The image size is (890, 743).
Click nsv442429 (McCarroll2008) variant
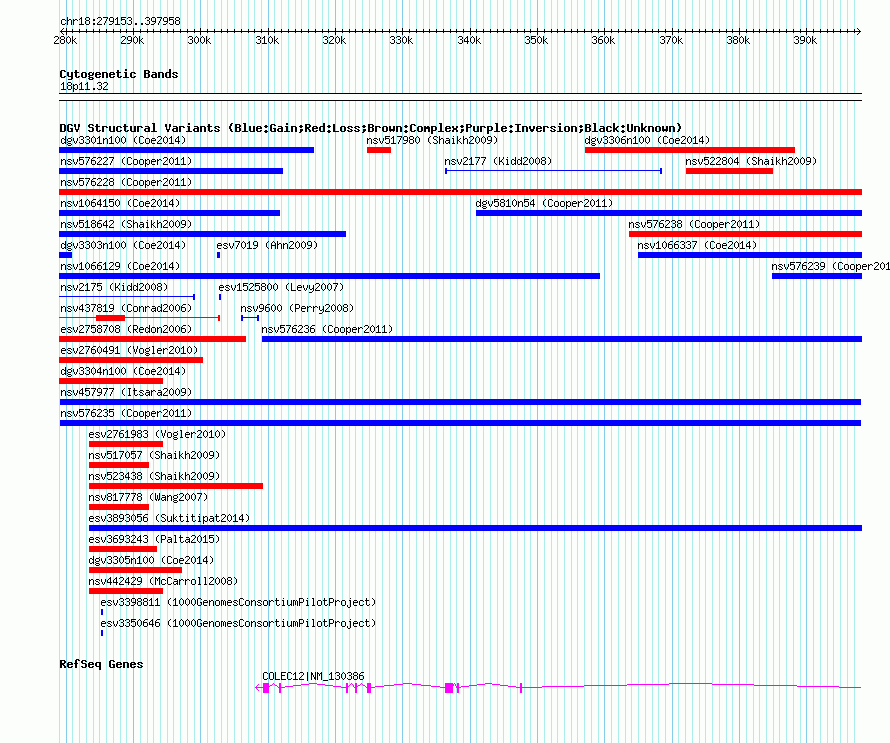tap(126, 591)
